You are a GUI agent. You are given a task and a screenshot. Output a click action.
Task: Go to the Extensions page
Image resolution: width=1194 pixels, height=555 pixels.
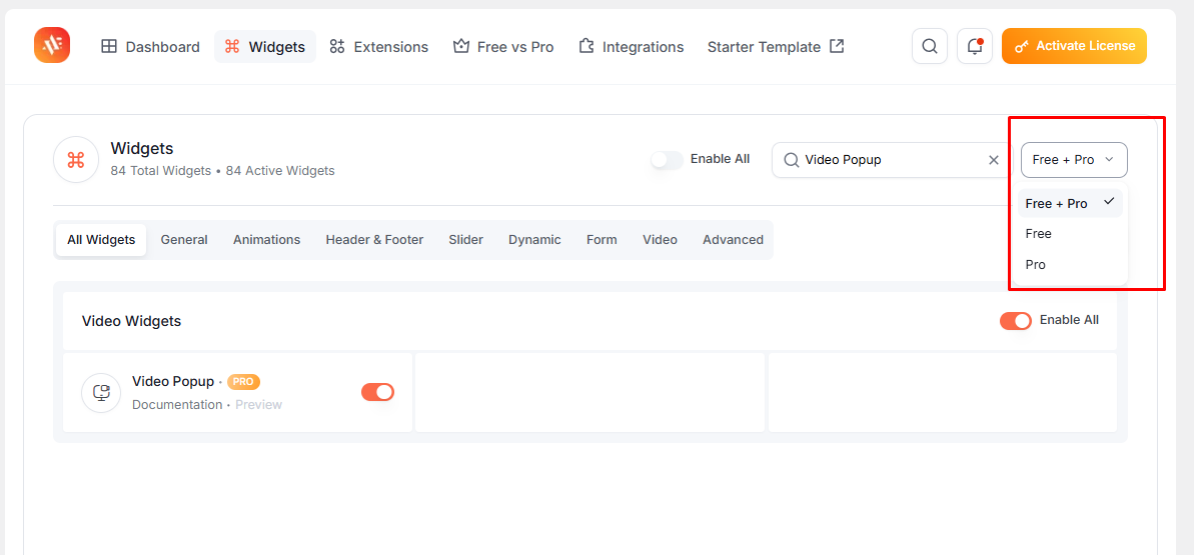coord(379,46)
